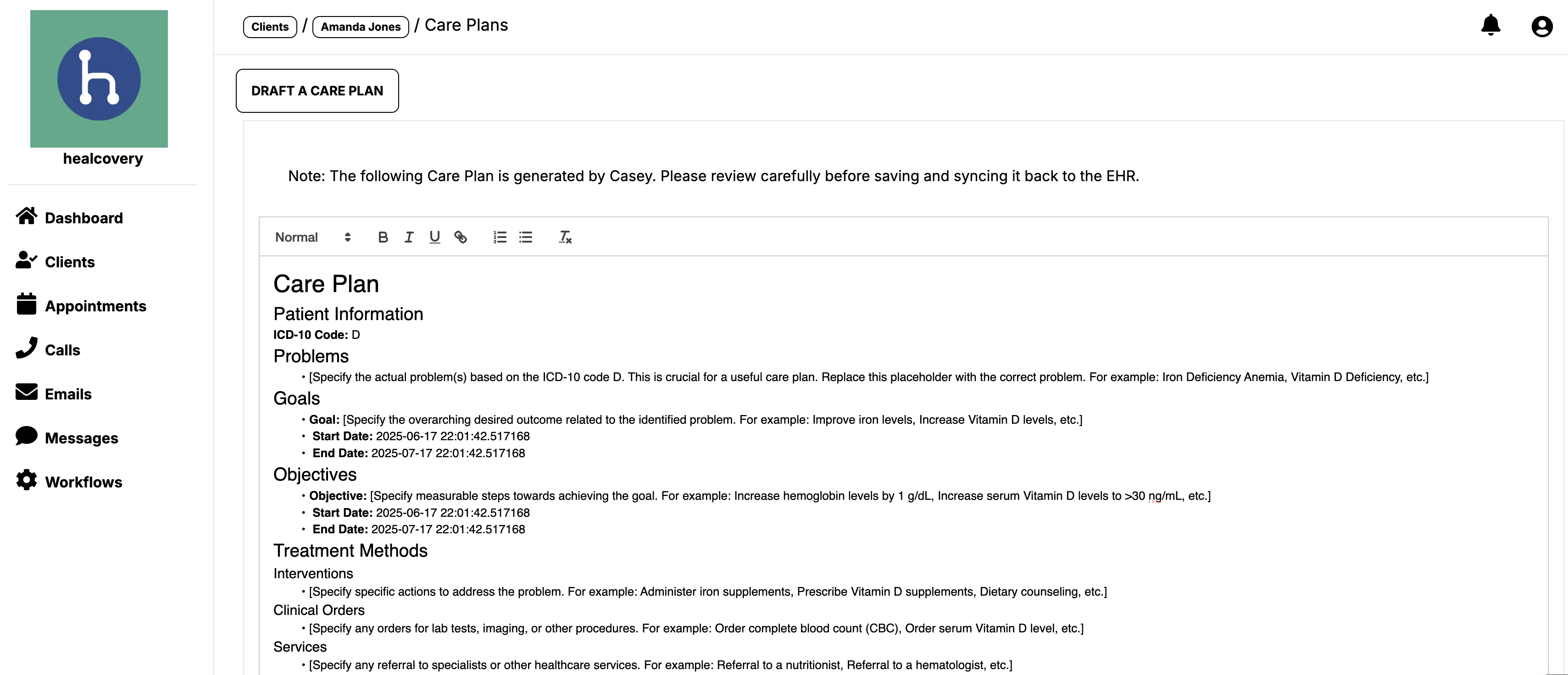
Task: Select Emails from sidebar navigation
Action: [54, 393]
